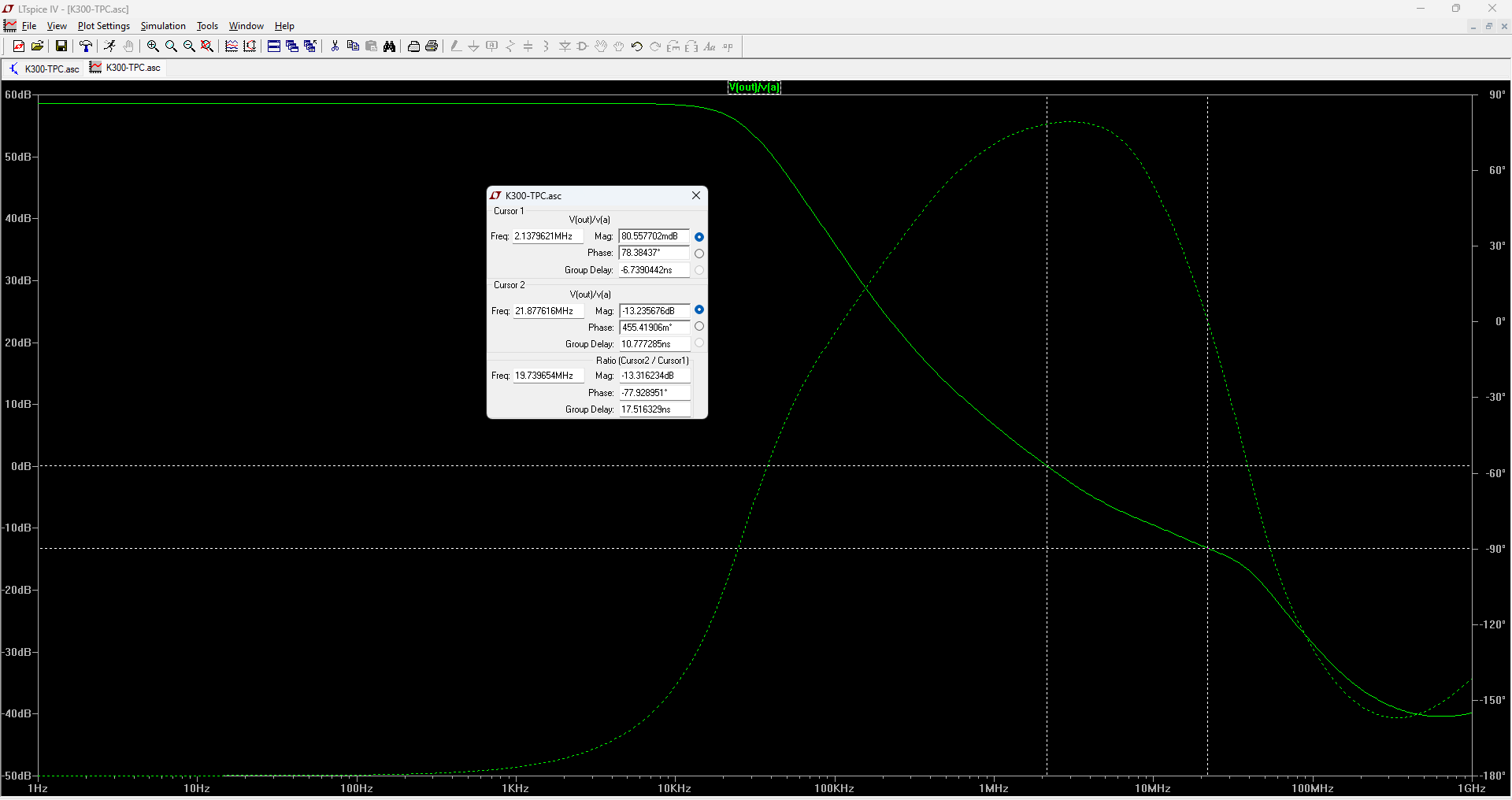Click Ratio Phase field -77.928951°

(x=655, y=393)
